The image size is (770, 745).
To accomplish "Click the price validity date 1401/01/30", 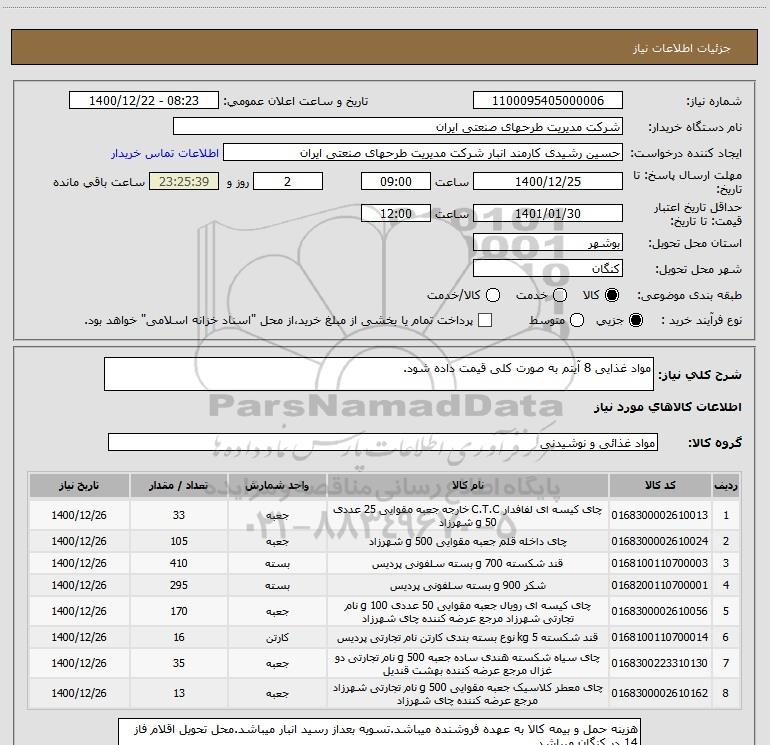I will [548, 214].
